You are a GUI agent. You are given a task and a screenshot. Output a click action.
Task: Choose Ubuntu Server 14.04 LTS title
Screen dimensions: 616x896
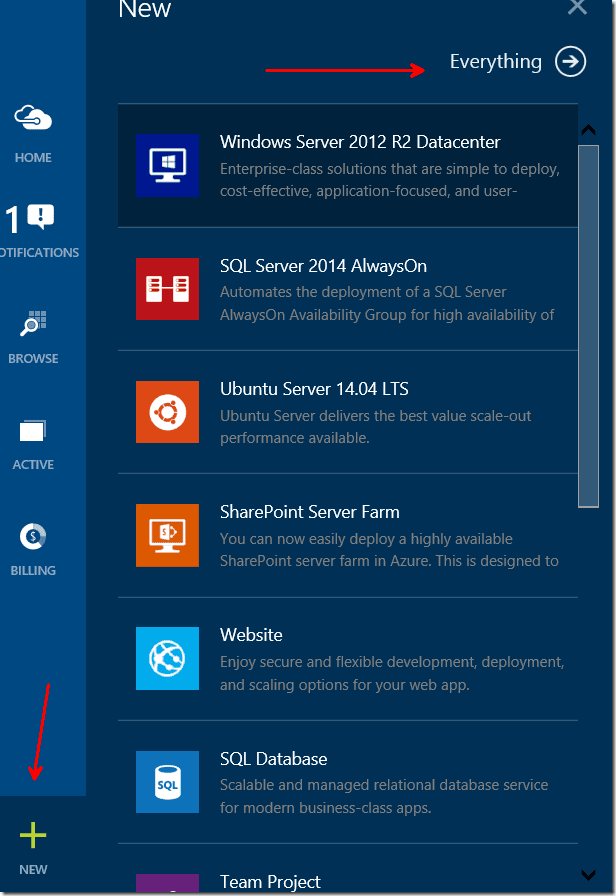tap(314, 389)
